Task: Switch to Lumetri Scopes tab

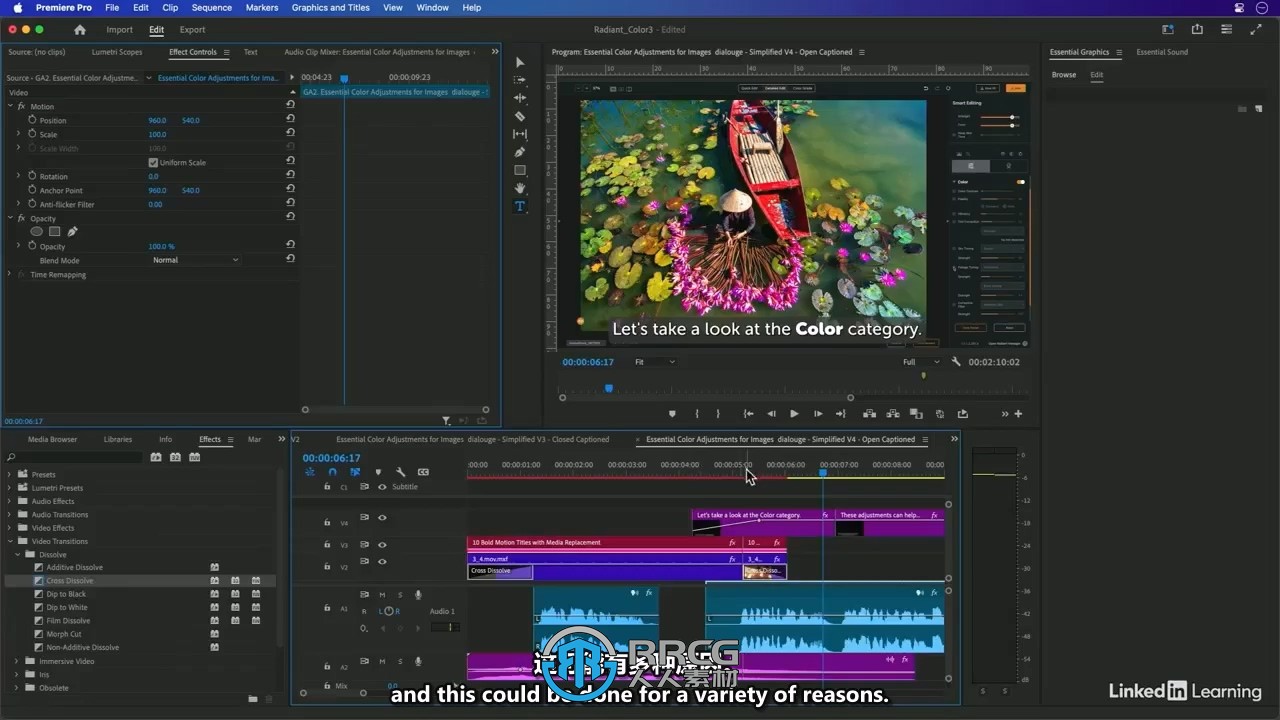Action: click(x=117, y=52)
